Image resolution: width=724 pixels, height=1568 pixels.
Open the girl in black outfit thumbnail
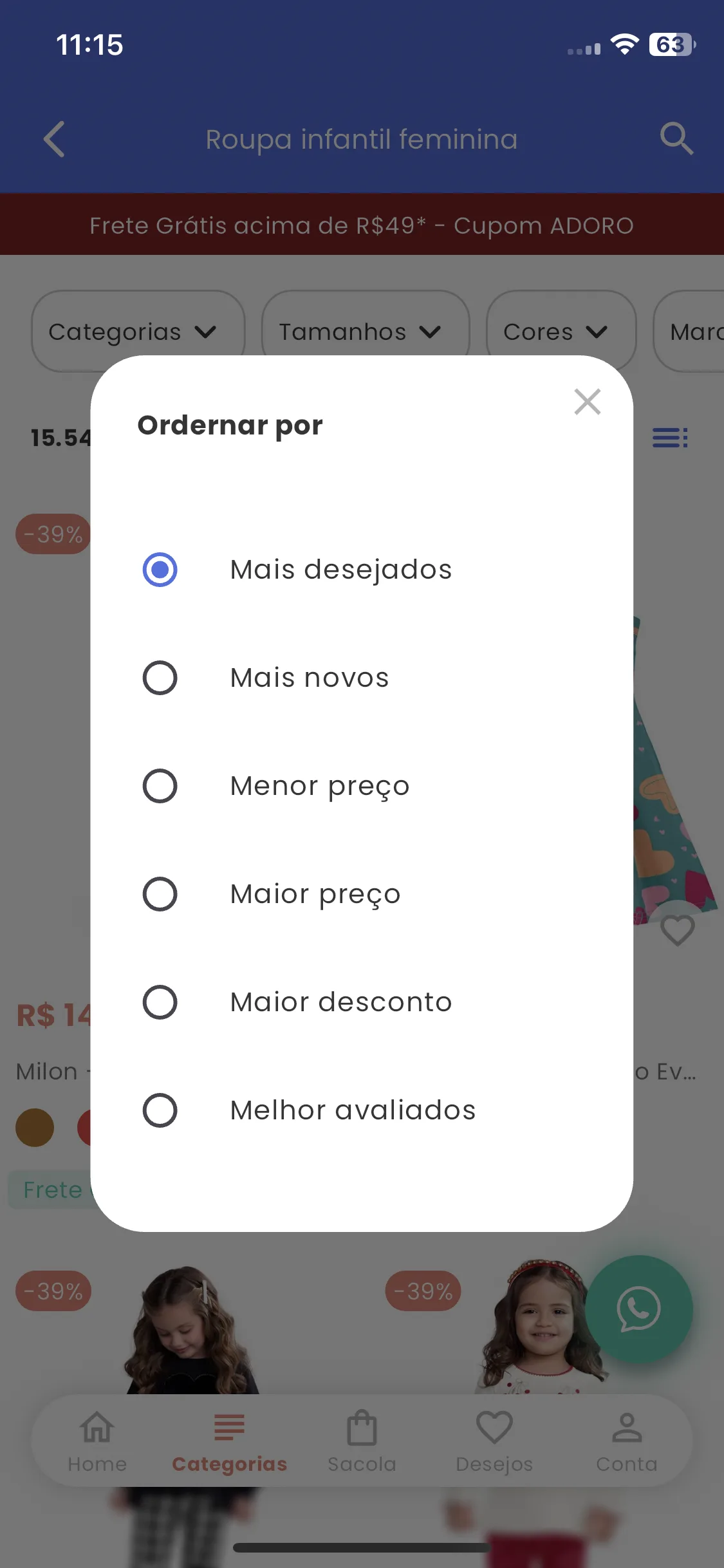pyautogui.click(x=189, y=1329)
